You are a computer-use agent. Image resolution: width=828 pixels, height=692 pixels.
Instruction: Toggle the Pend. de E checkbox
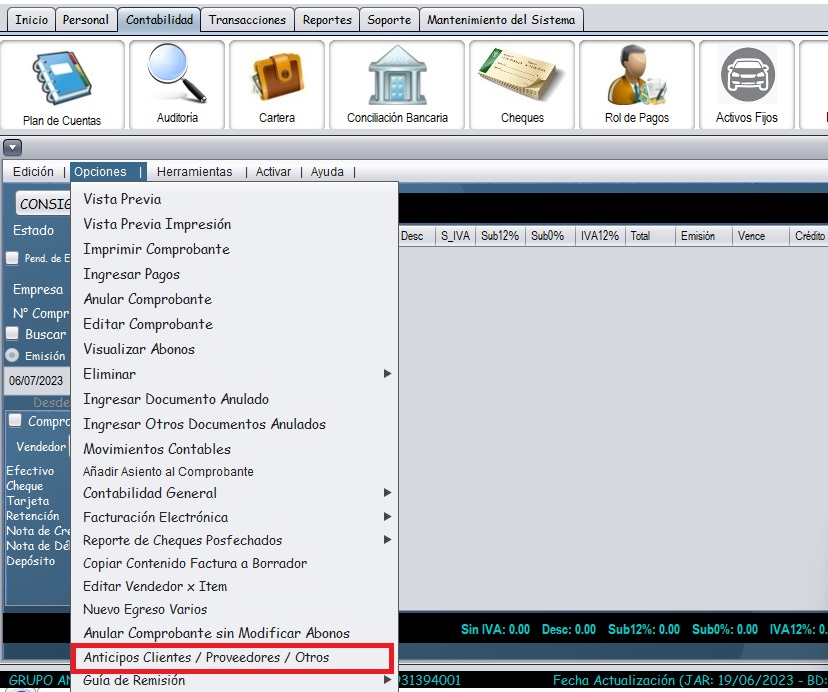[x=12, y=258]
